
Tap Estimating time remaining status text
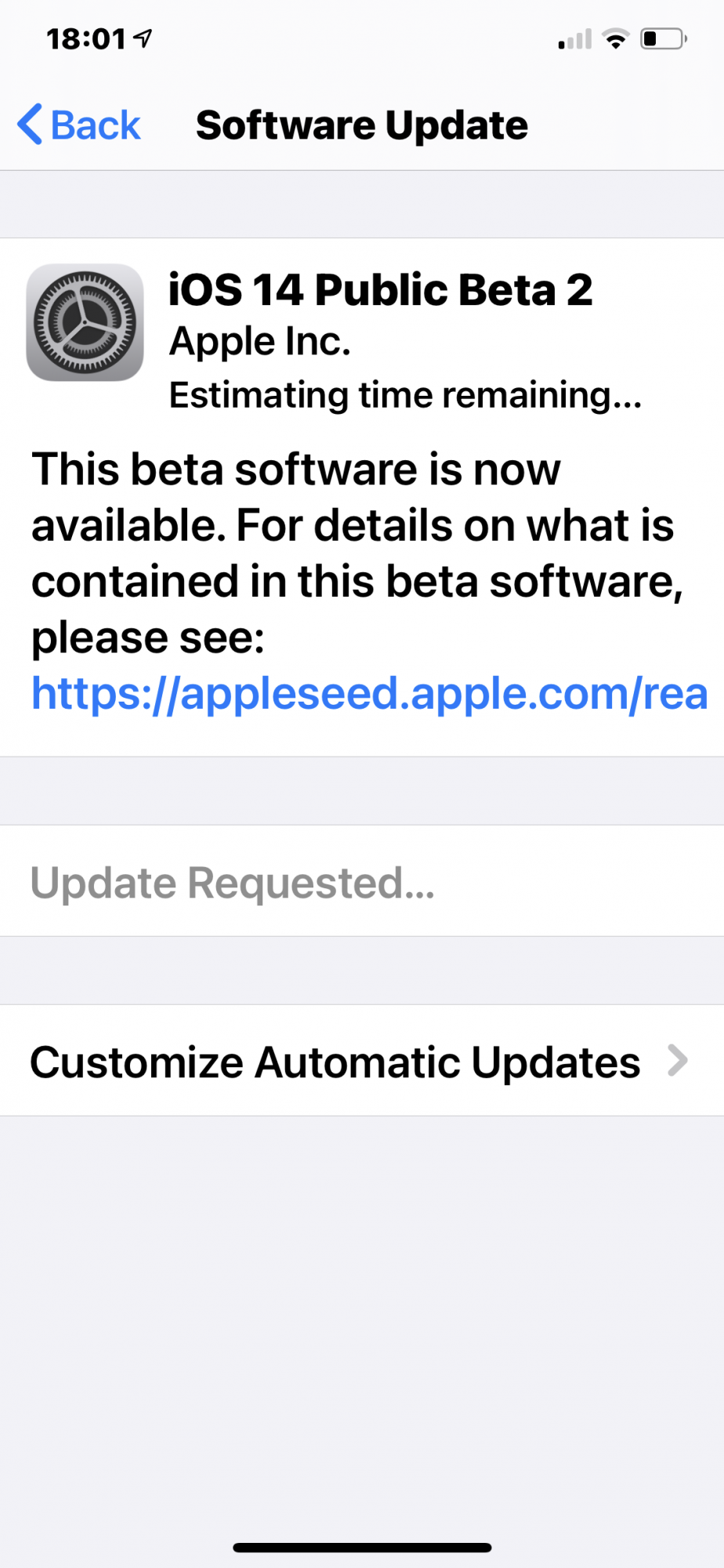coord(406,395)
